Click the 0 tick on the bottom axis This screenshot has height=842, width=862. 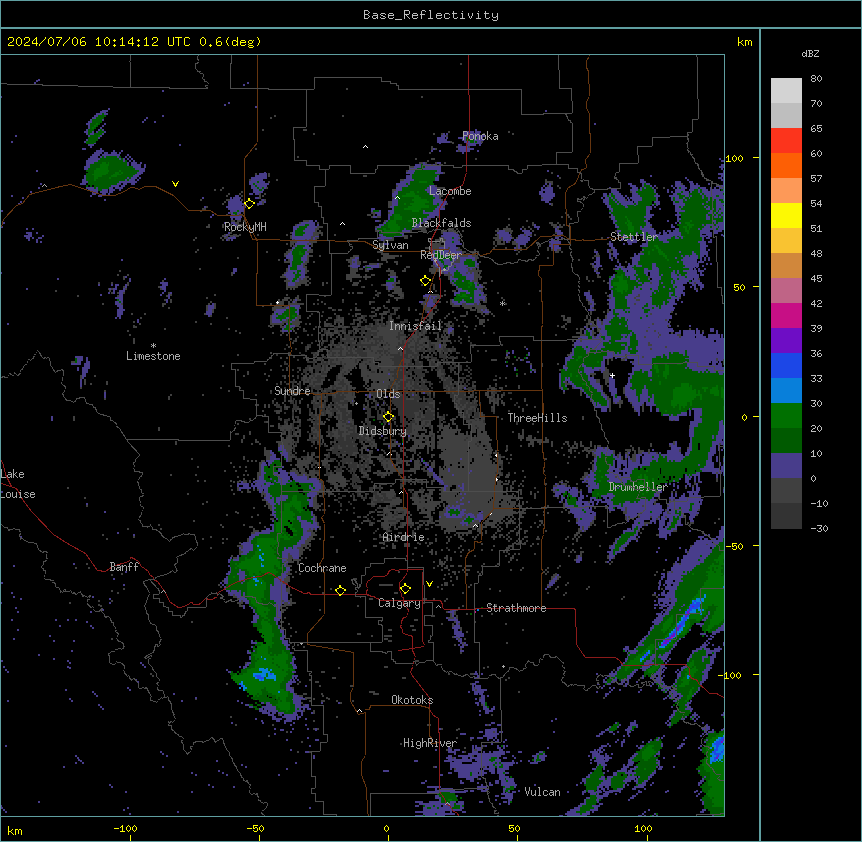tap(386, 828)
